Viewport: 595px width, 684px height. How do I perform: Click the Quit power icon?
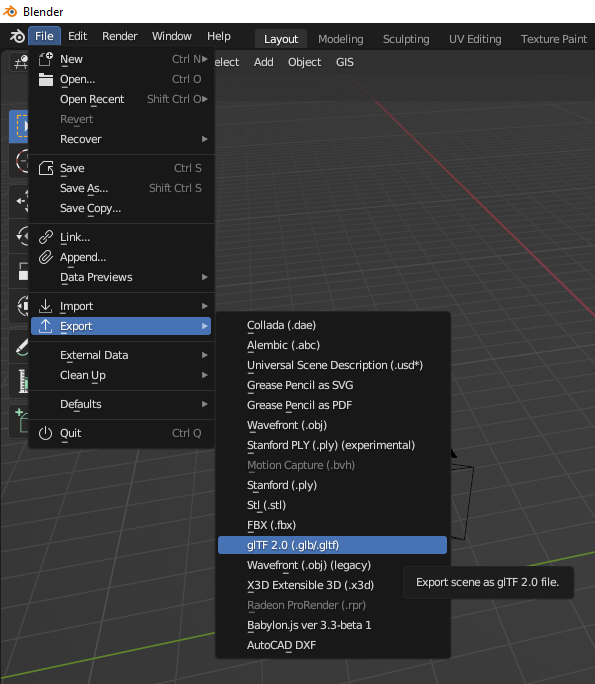click(x=45, y=433)
